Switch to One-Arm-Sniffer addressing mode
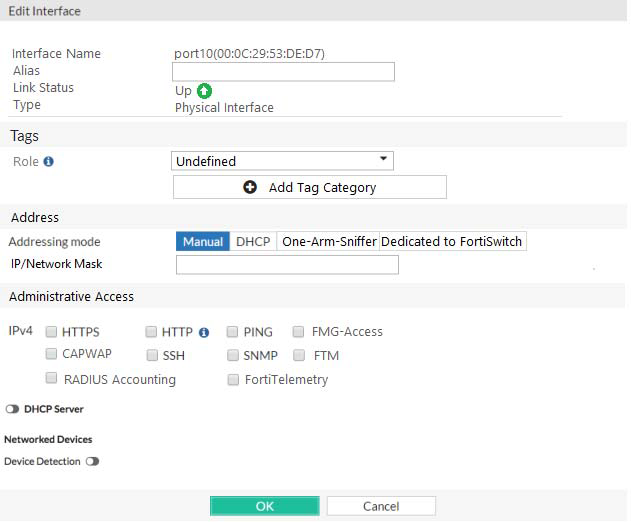Viewport: 631px width, 522px height. pyautogui.click(x=328, y=242)
